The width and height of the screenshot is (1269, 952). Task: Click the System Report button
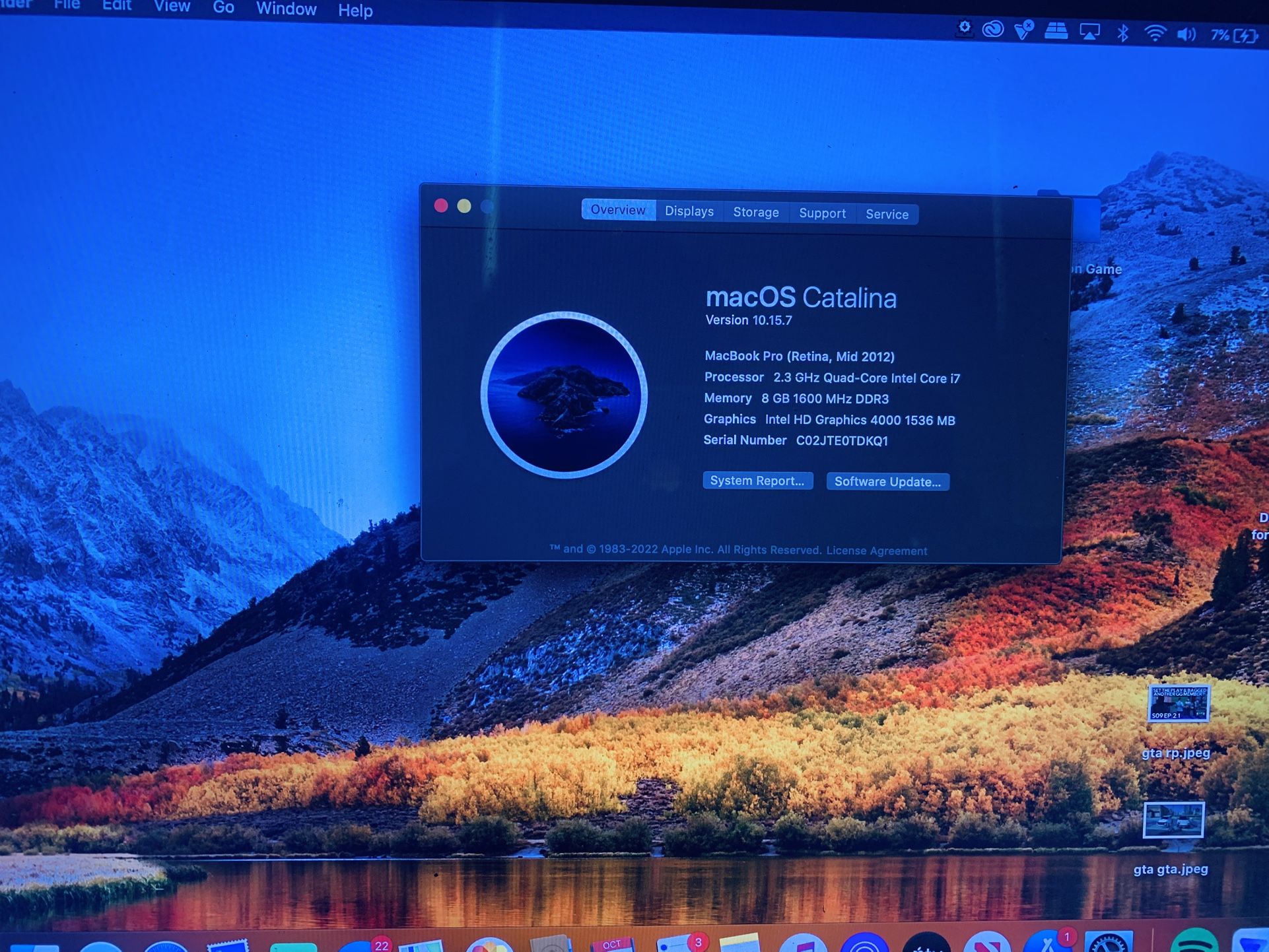[758, 481]
